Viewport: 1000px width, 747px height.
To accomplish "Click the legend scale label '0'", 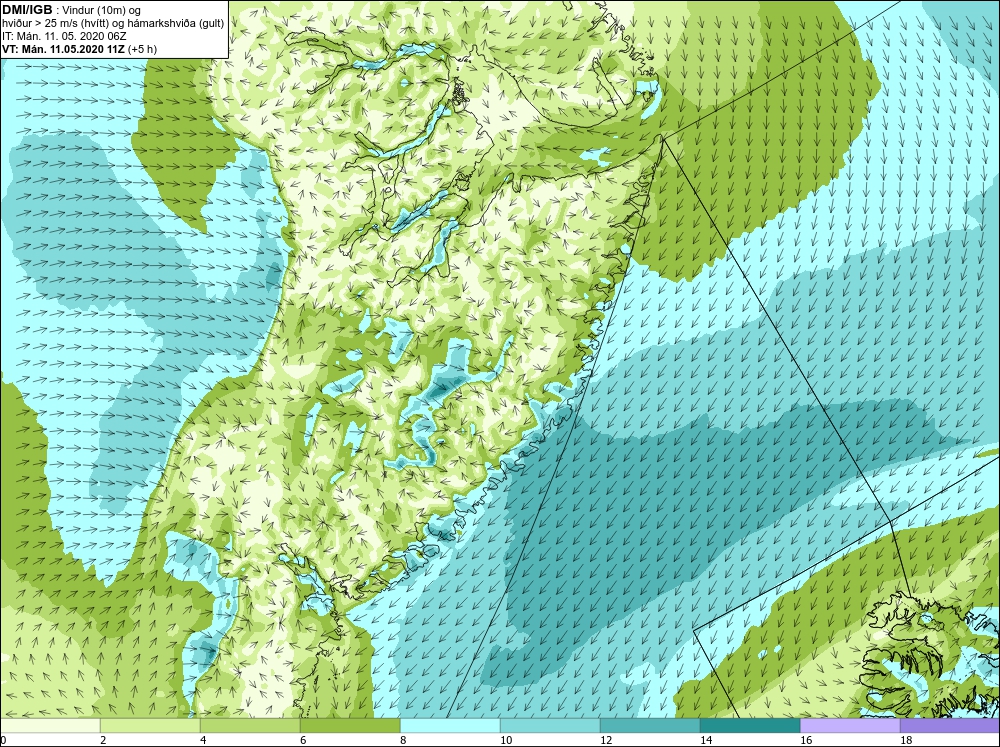I will click(x=3, y=740).
